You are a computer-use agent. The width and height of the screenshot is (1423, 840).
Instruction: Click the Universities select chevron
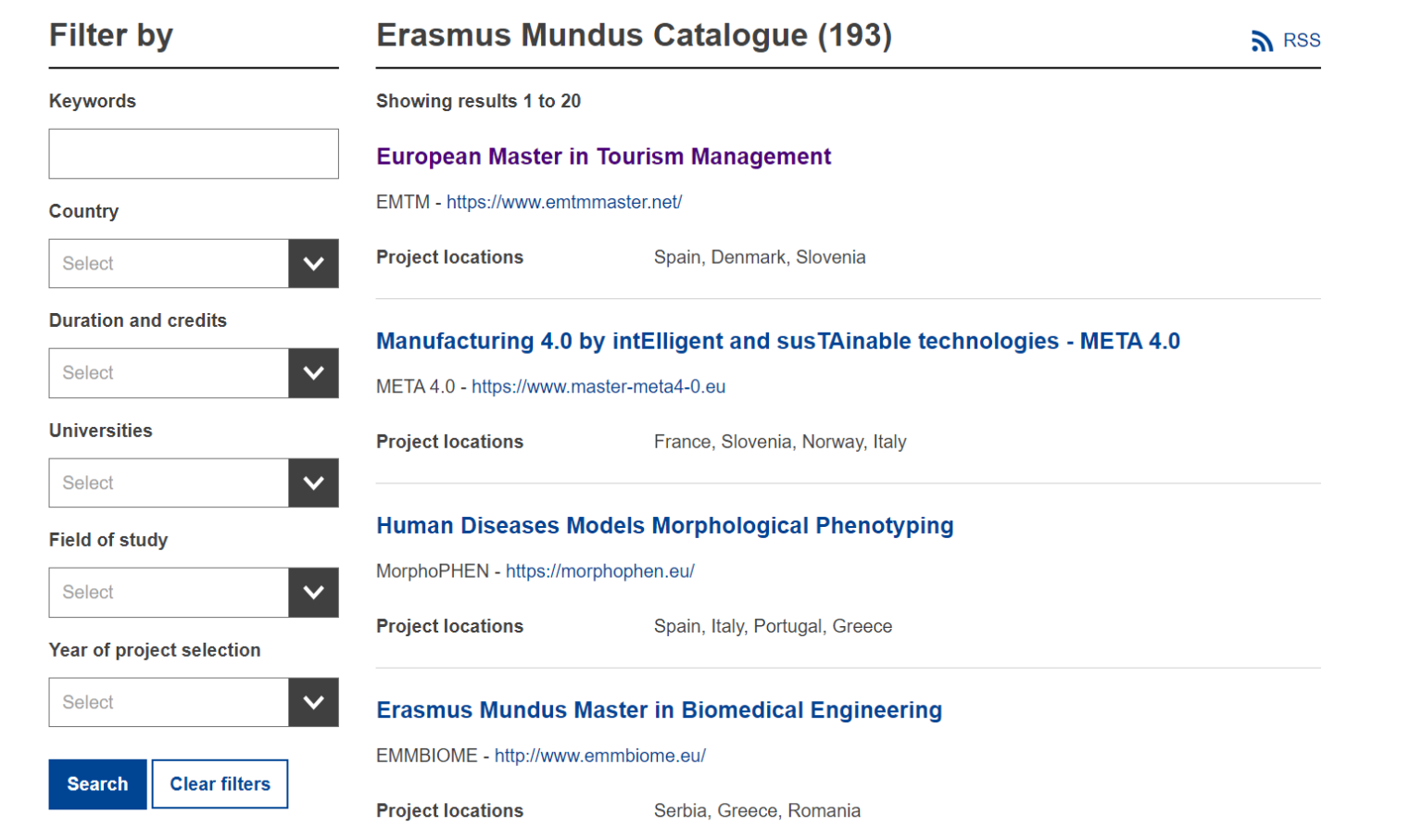[x=313, y=483]
